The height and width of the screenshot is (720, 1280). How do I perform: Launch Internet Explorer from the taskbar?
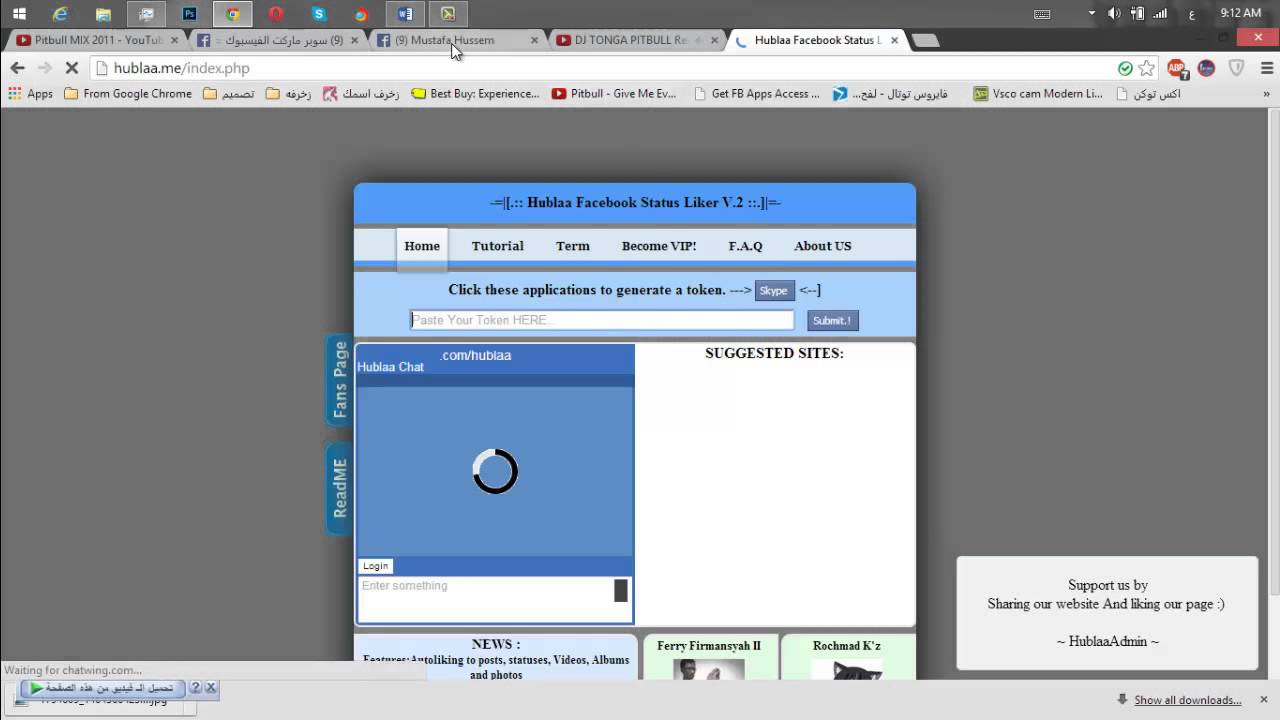(60, 14)
